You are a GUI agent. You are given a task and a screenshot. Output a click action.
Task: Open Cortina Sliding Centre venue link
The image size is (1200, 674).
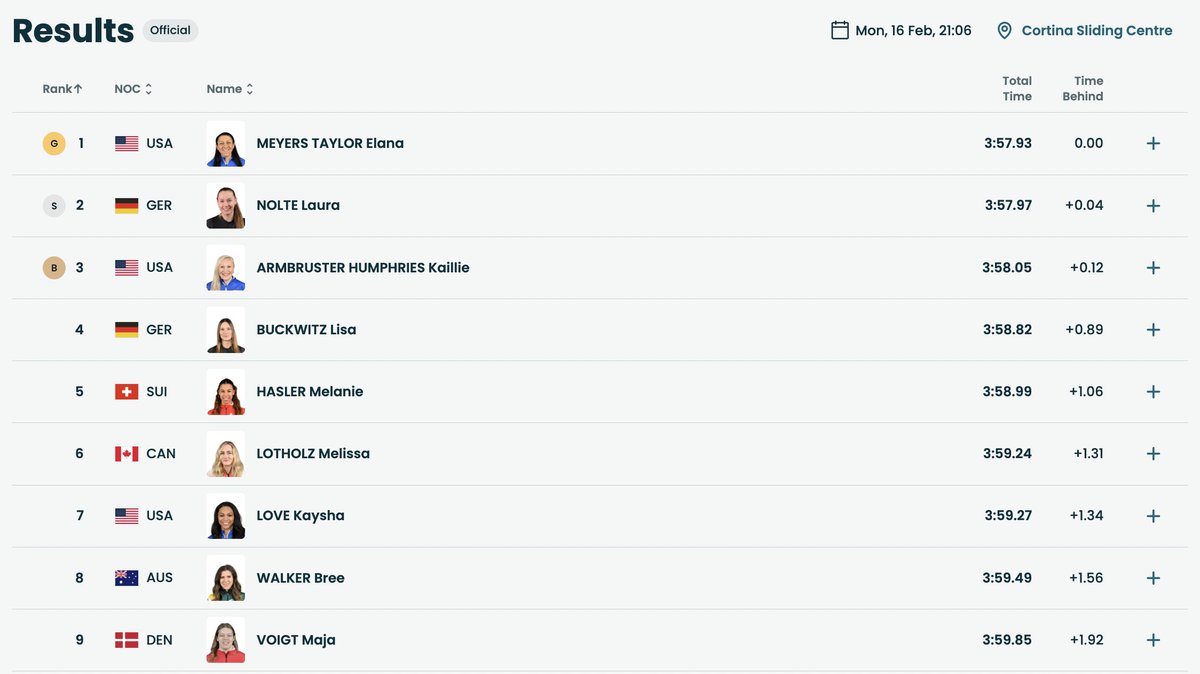coord(1097,31)
